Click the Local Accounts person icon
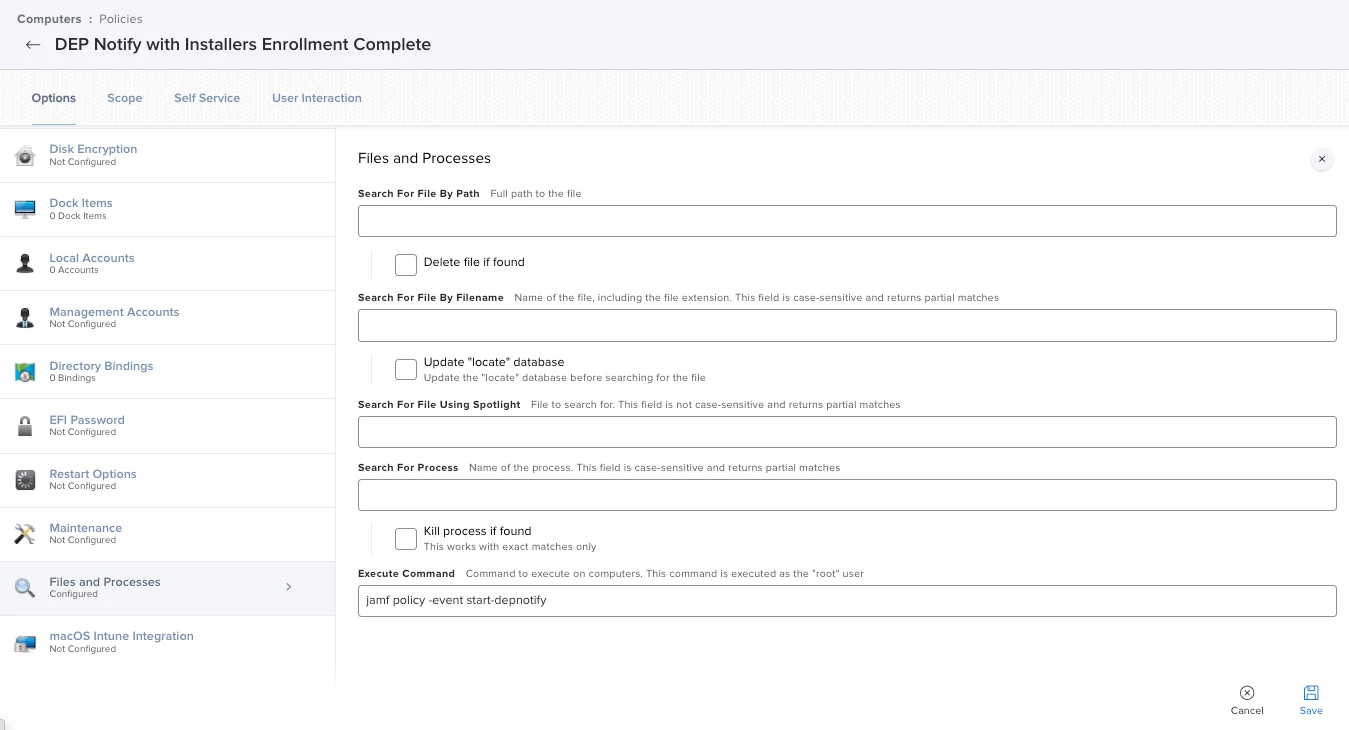Viewport: 1349px width, 730px height. point(25,263)
